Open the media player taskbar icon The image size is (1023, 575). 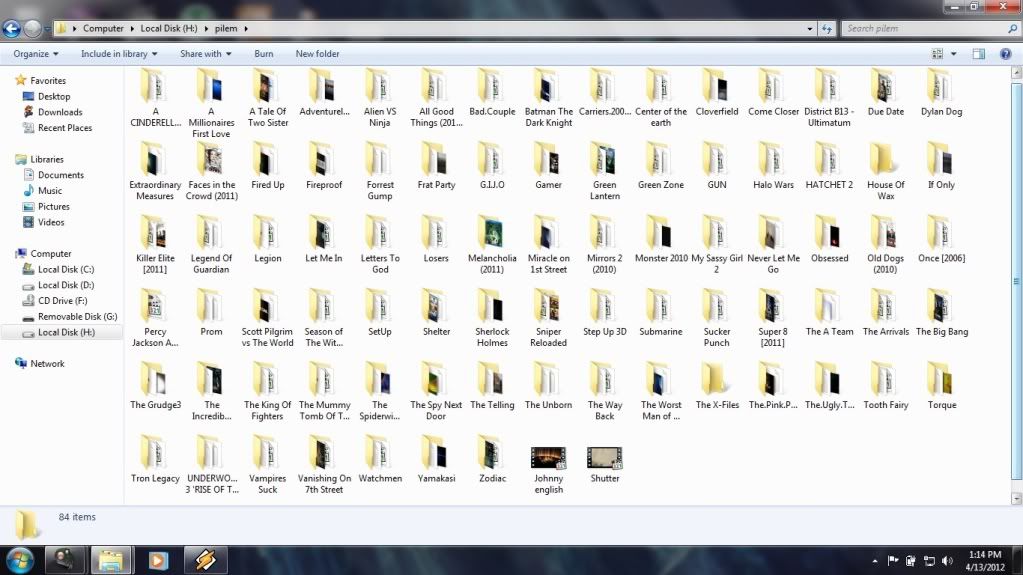158,560
